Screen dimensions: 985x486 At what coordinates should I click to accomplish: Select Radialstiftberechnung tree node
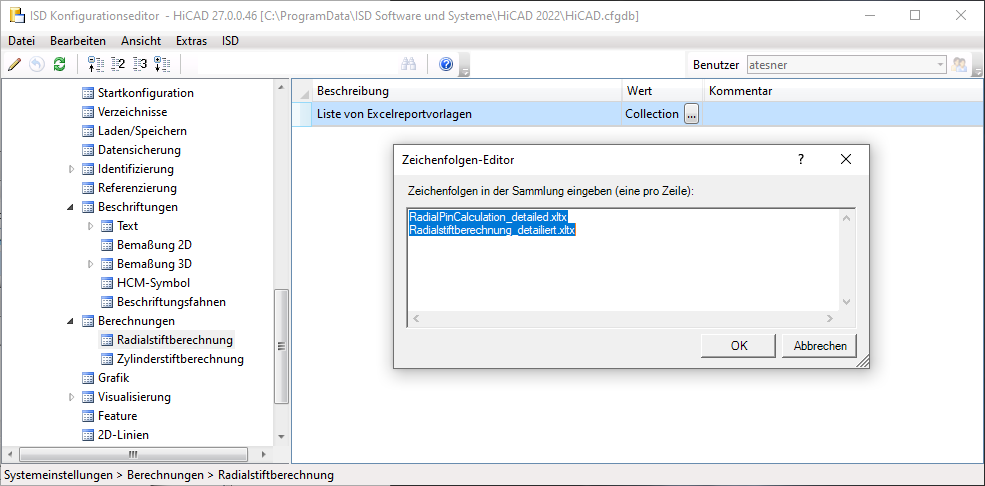(175, 340)
